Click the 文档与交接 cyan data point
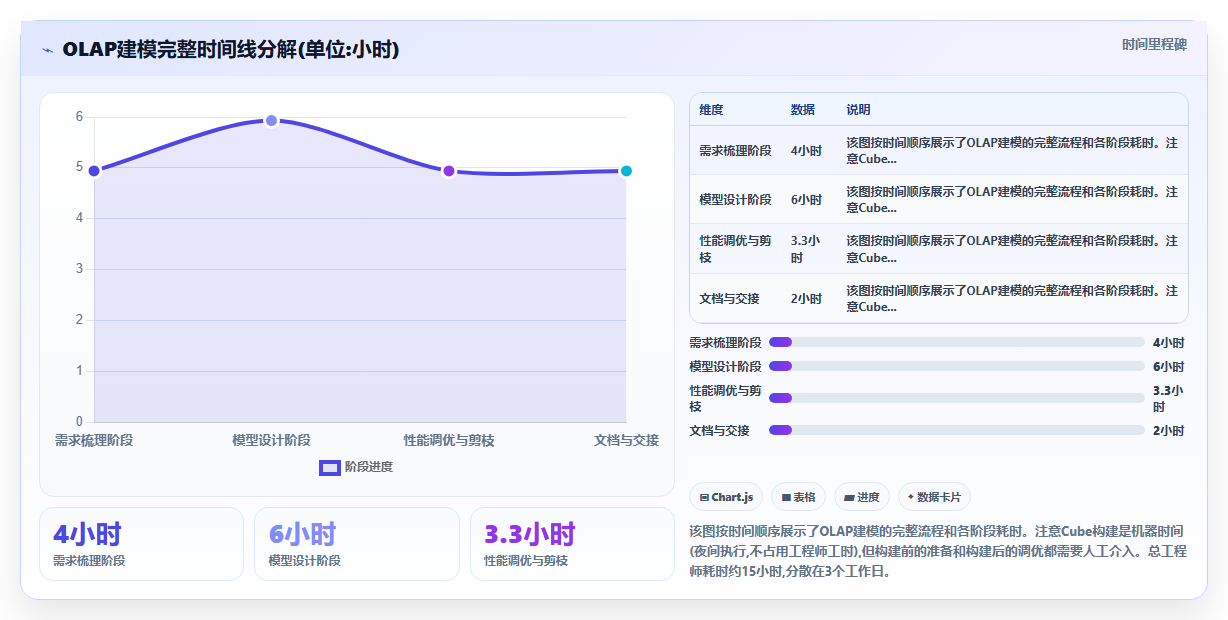 coord(626,171)
